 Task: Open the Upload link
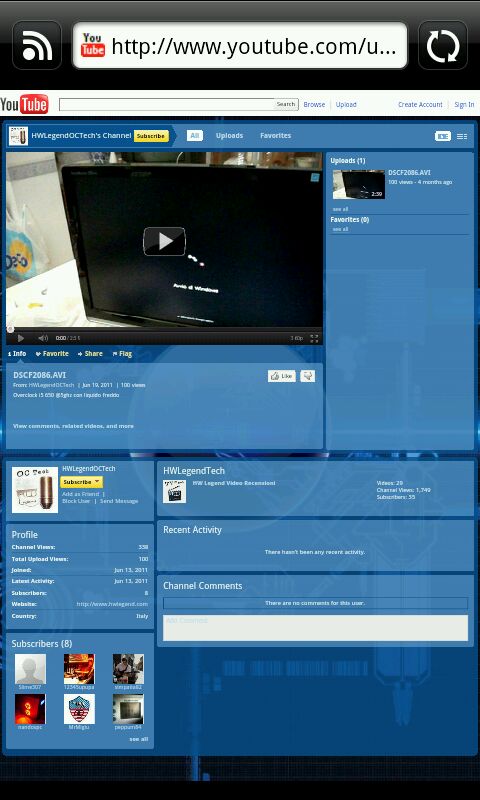pos(346,105)
